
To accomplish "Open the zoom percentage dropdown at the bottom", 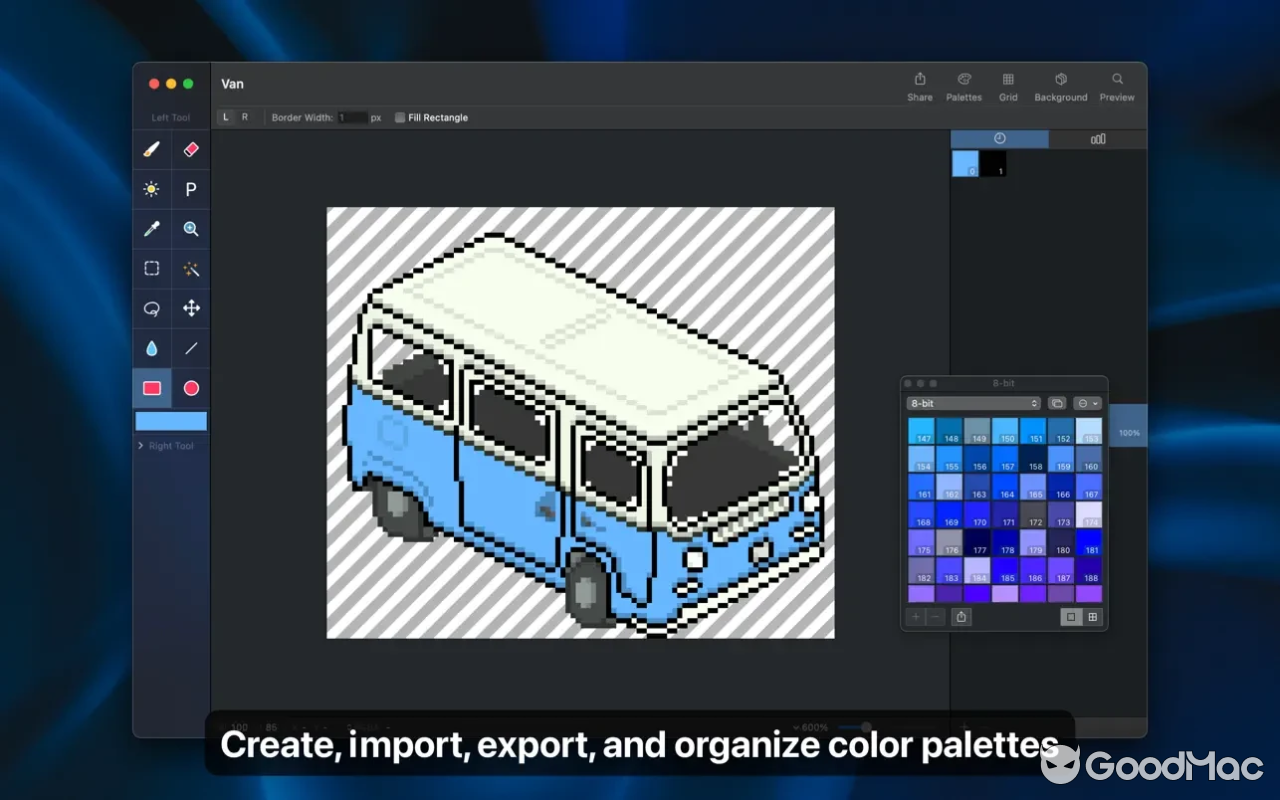I will pyautogui.click(x=810, y=727).
